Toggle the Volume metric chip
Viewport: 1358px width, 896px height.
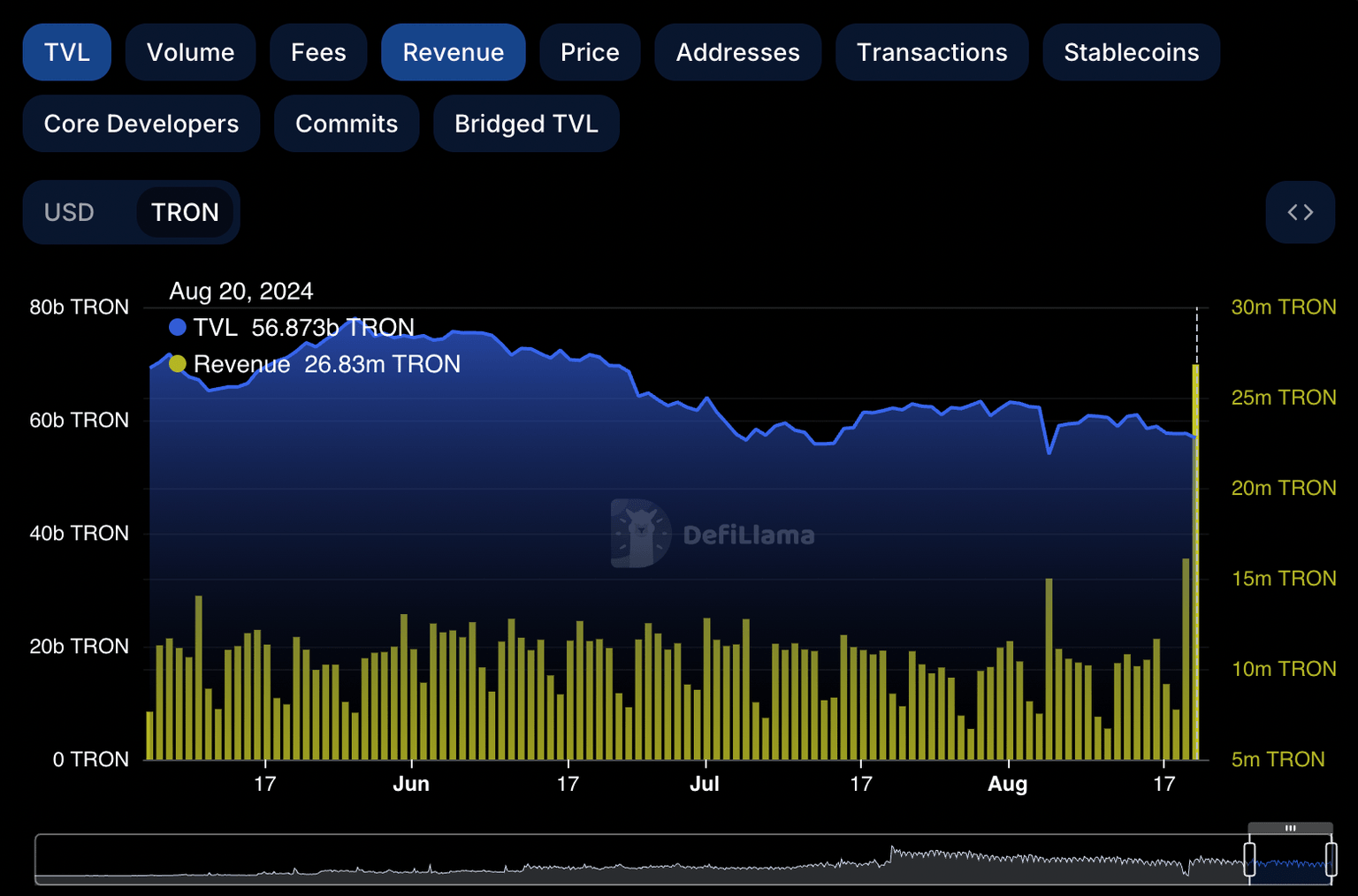click(190, 52)
